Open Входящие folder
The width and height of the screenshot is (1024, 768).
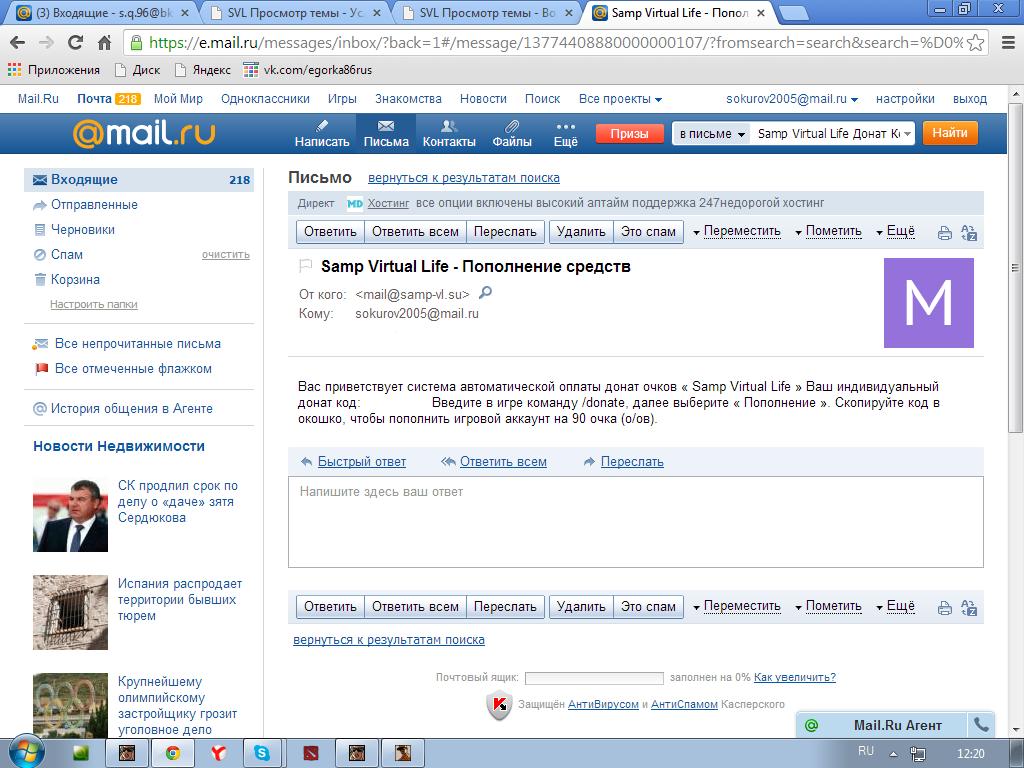coord(138,180)
